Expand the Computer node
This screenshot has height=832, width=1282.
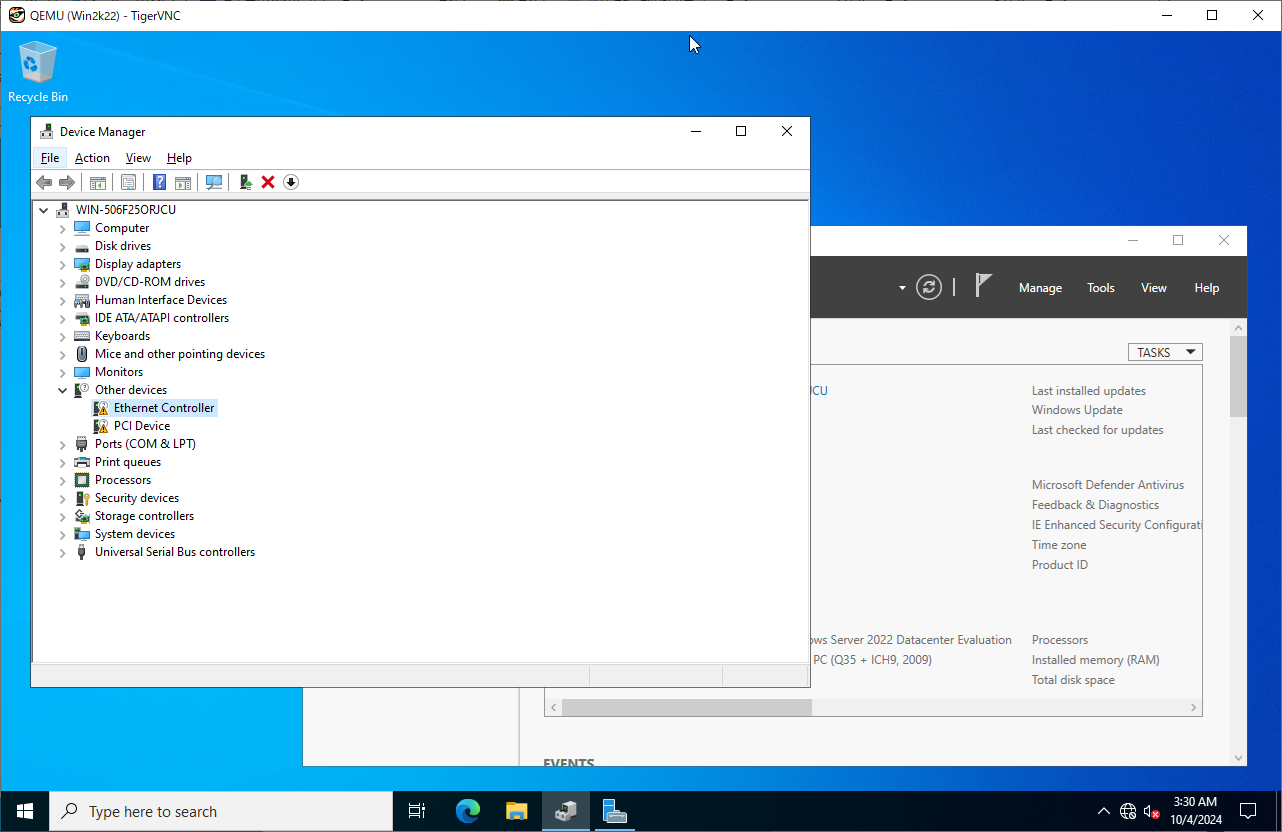point(63,228)
